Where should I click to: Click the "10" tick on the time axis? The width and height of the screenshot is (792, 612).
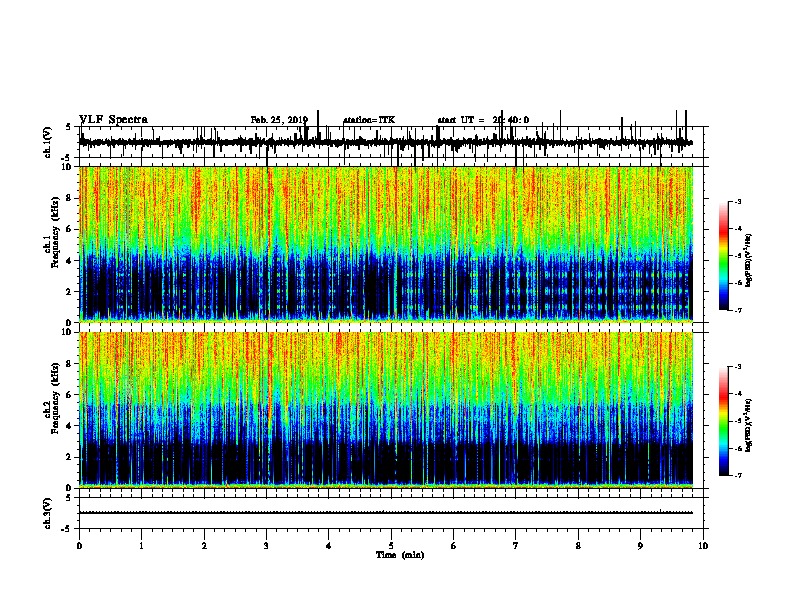coord(703,546)
